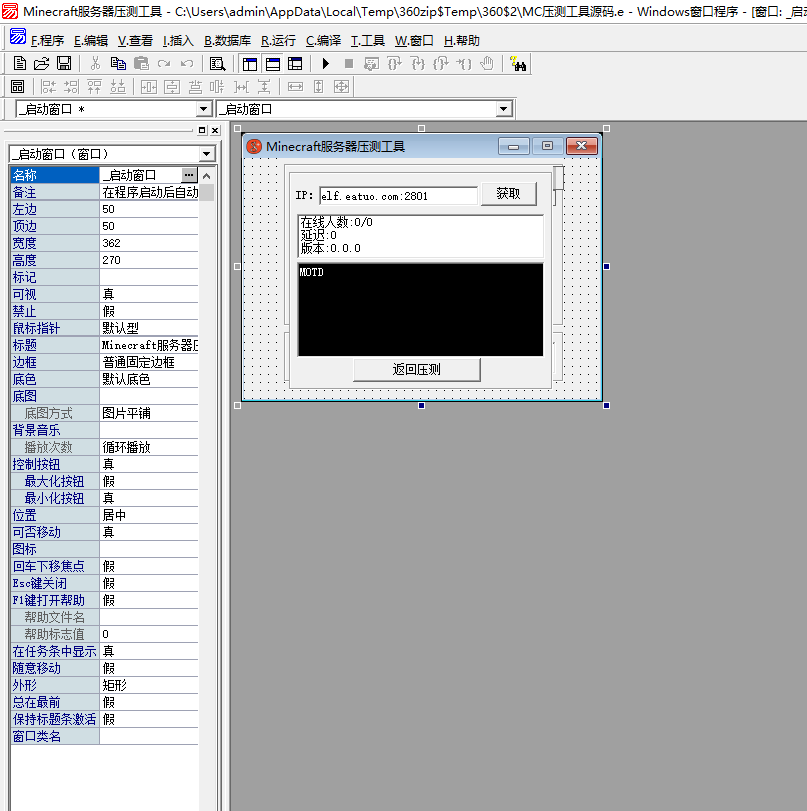The width and height of the screenshot is (807, 811).
Task: Open the V.查看 menu
Action: (x=135, y=40)
